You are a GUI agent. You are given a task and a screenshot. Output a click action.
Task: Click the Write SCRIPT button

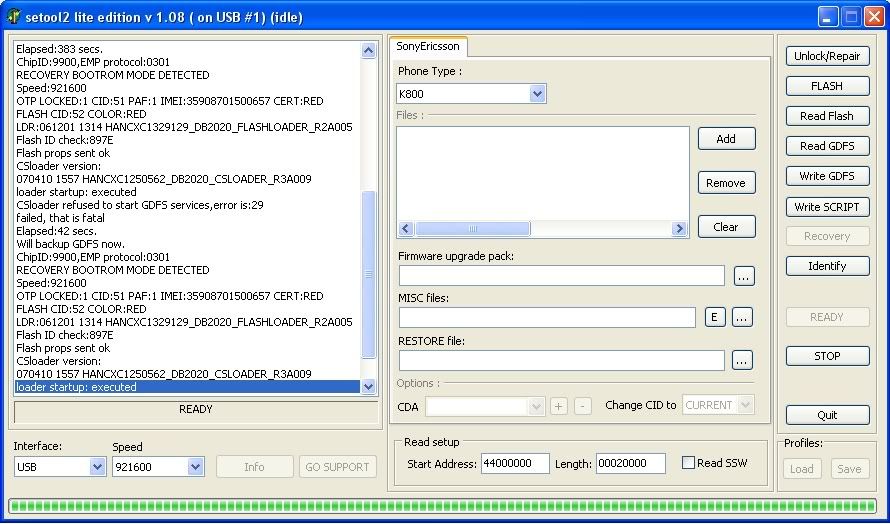pyautogui.click(x=827, y=207)
